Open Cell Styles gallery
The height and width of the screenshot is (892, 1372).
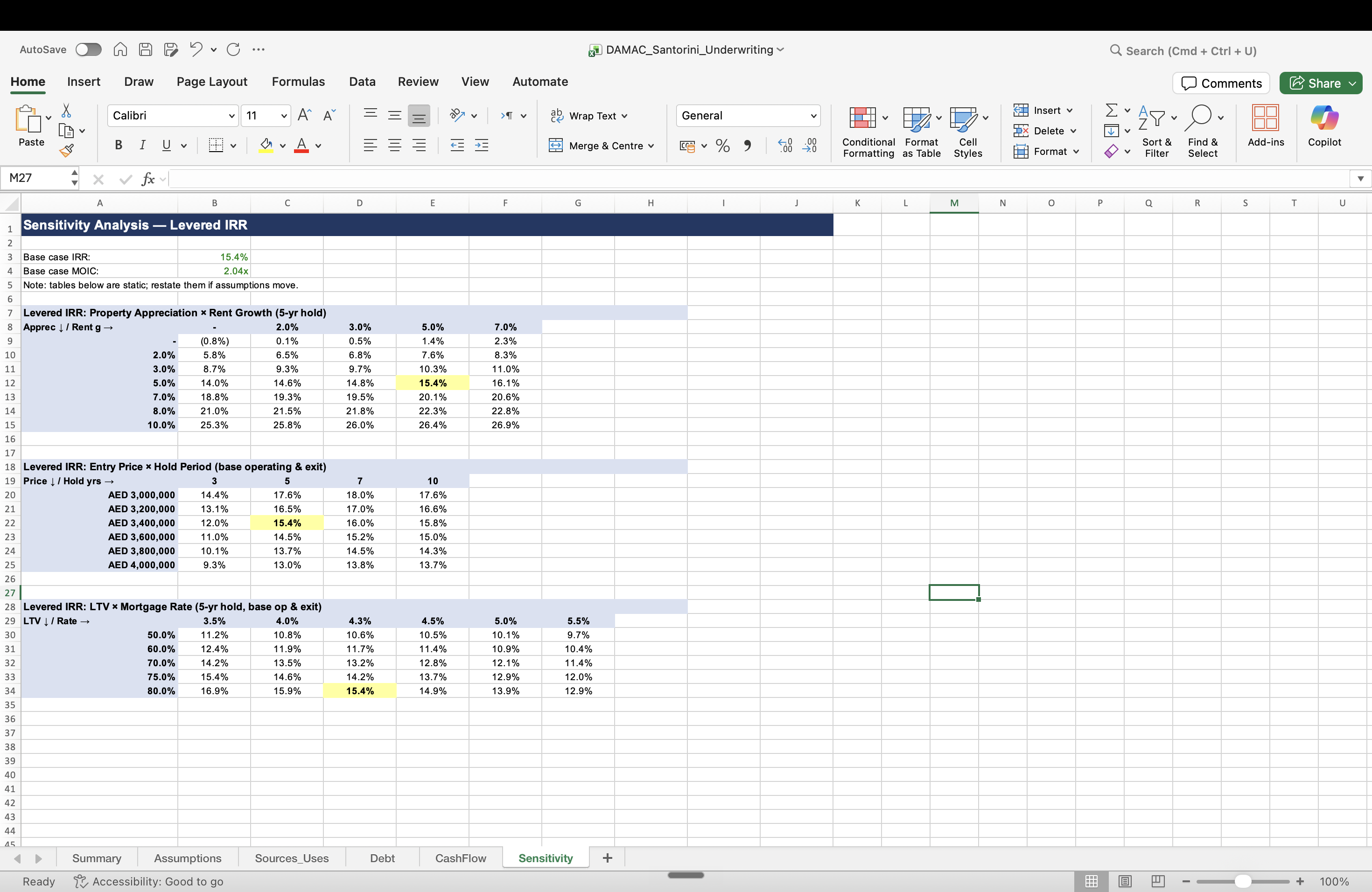click(968, 132)
